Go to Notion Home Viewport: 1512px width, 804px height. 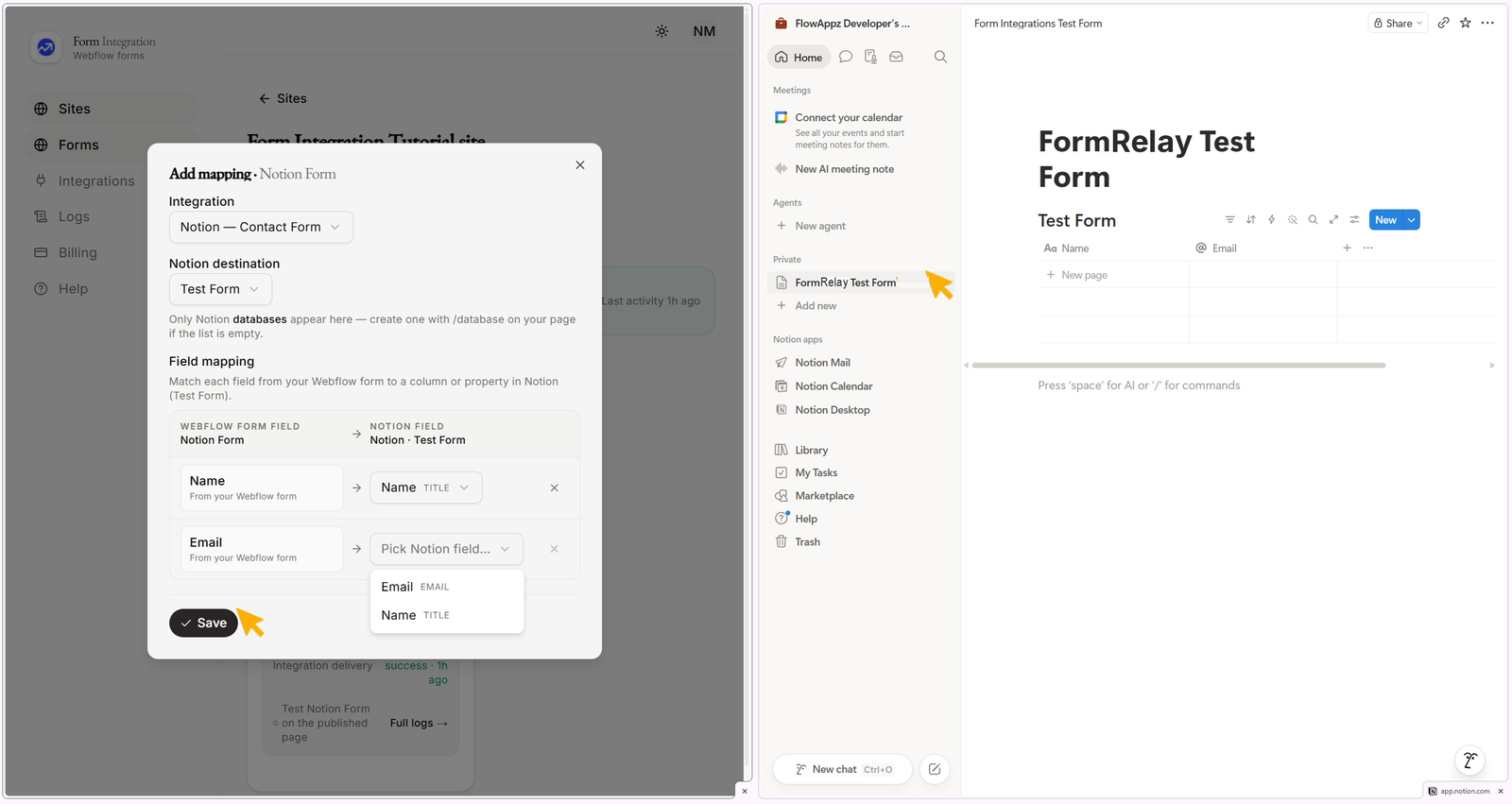(x=799, y=57)
